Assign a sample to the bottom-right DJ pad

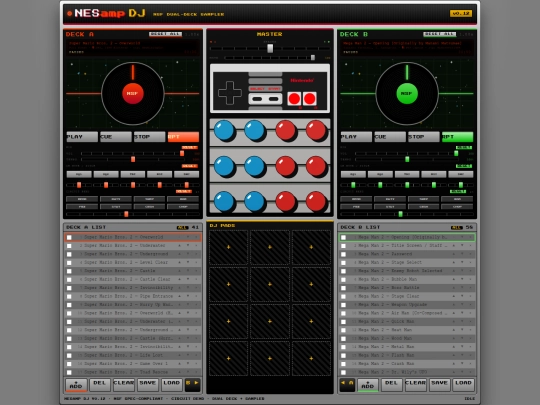pos(311,359)
